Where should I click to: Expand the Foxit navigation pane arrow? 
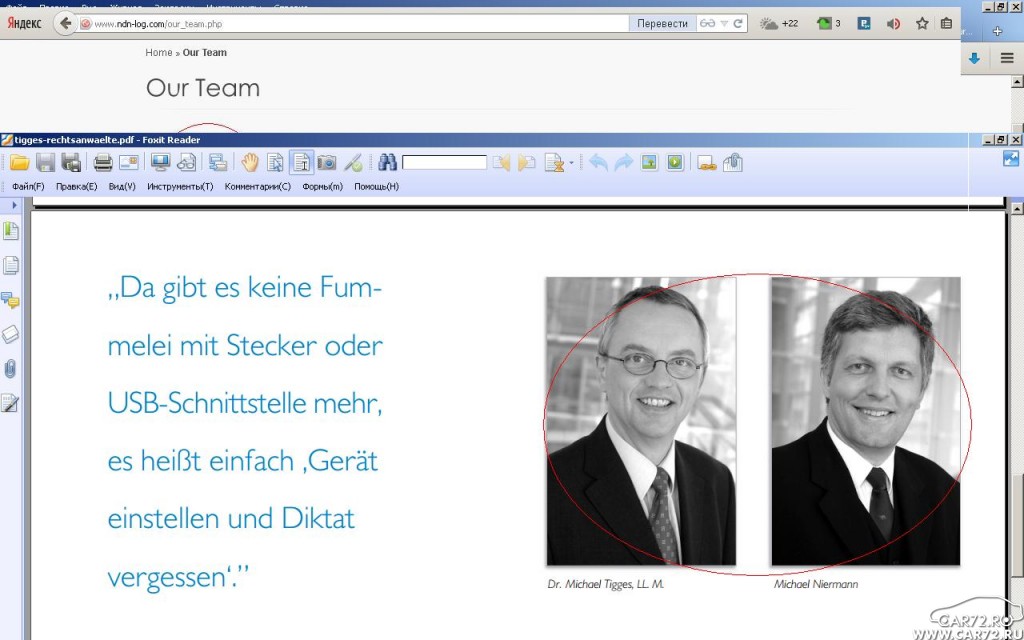(x=14, y=206)
